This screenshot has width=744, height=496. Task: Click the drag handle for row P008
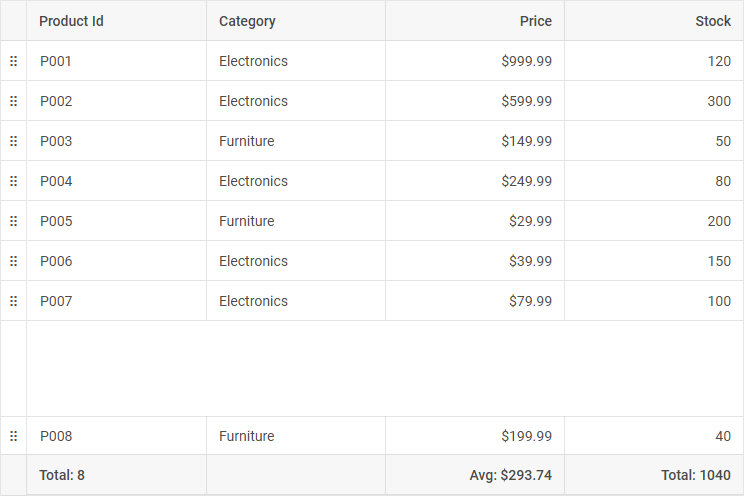click(13, 436)
